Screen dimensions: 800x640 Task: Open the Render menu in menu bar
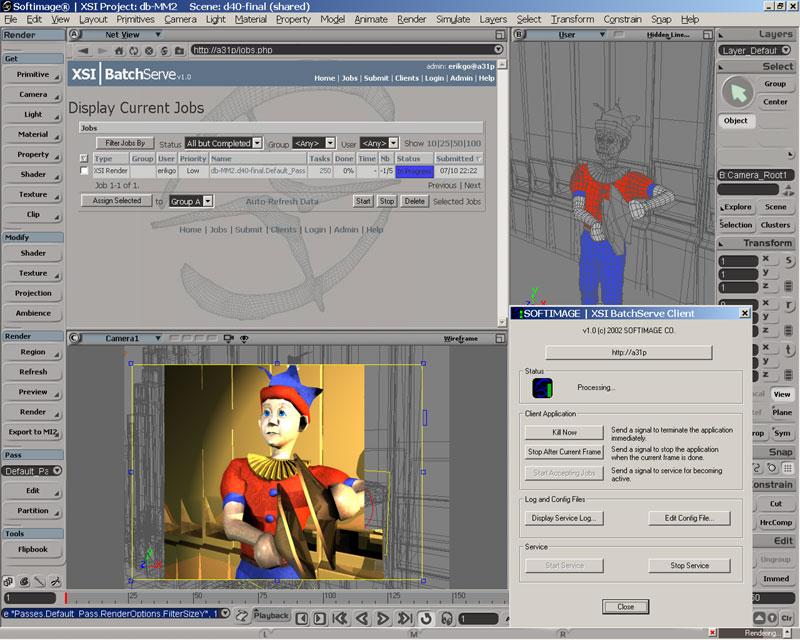click(x=411, y=19)
